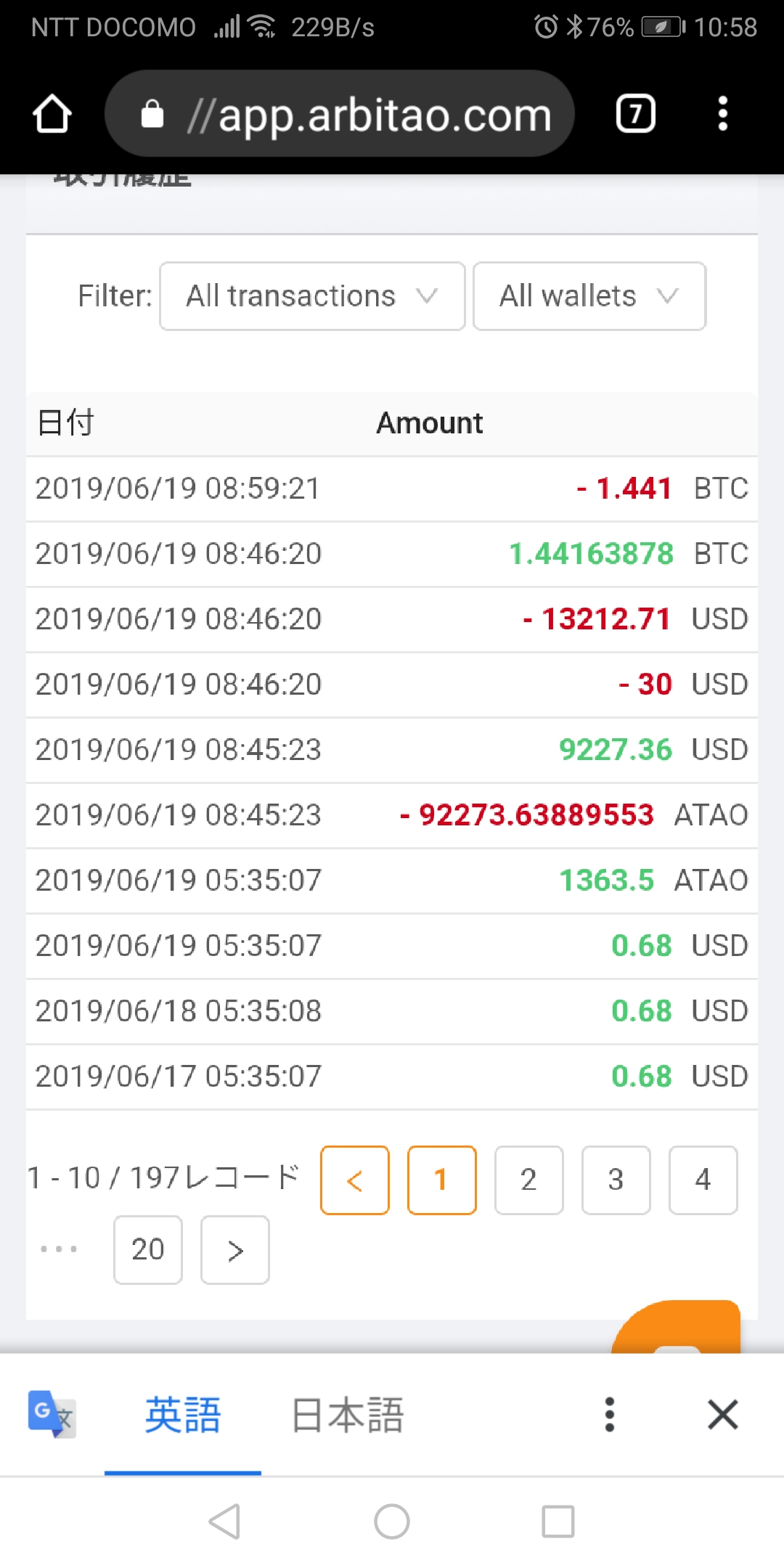Open translate bar more options menu

pos(610,1414)
